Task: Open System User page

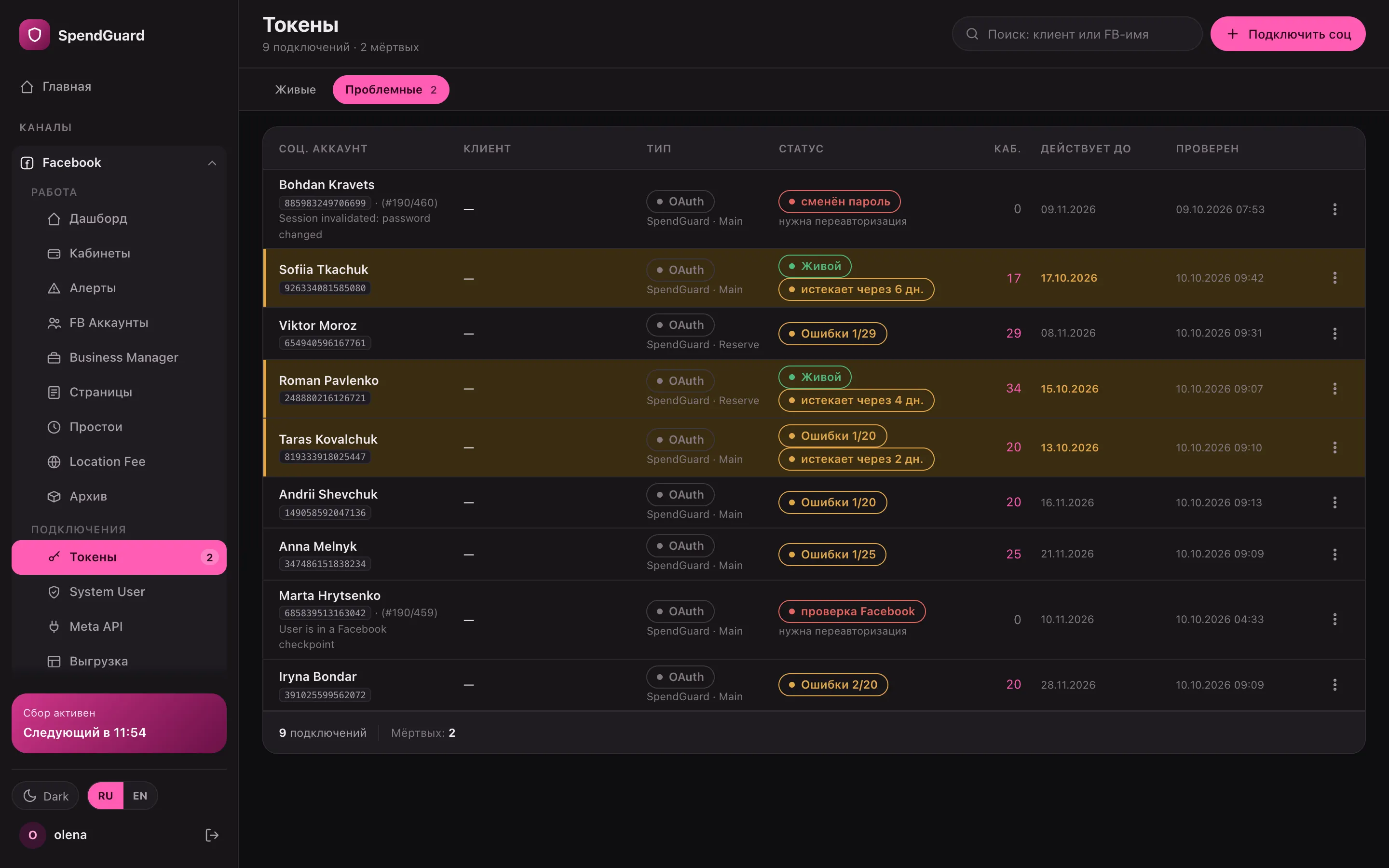Action: (x=119, y=592)
